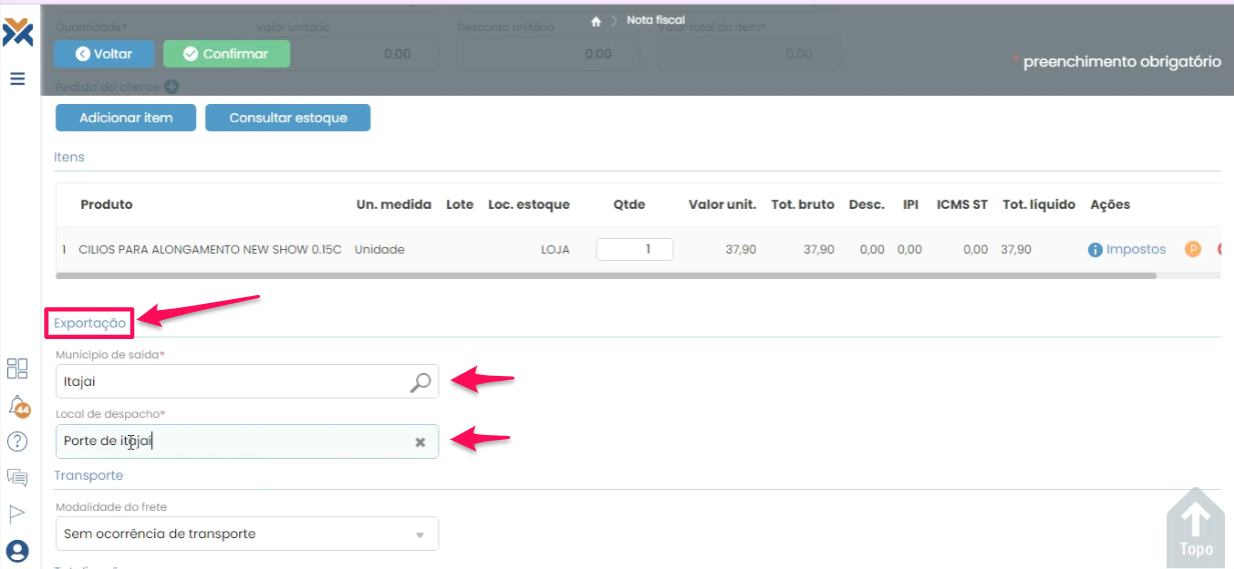Open the chat messages icon in sidebar
The height and width of the screenshot is (569, 1234).
(17, 477)
